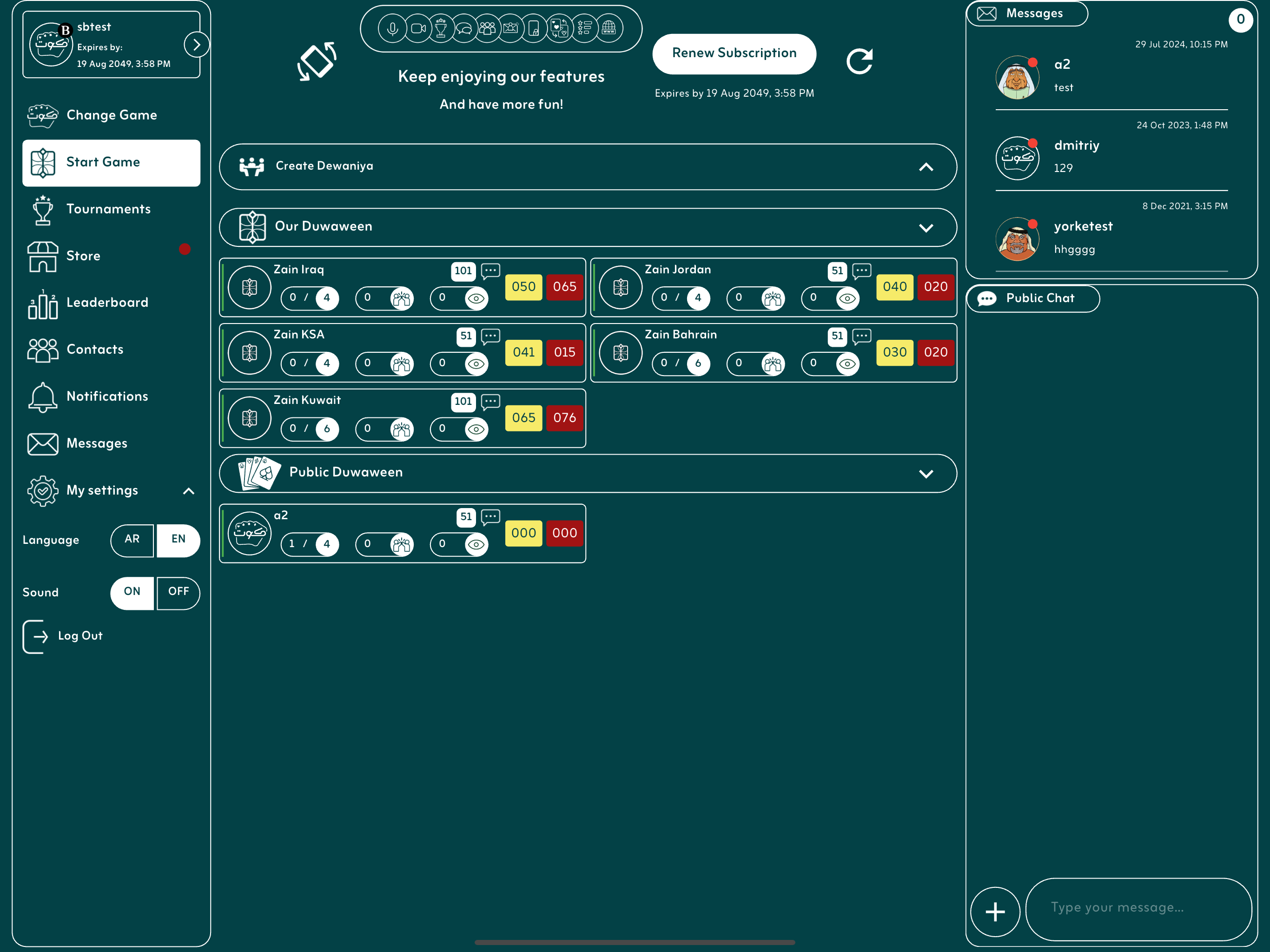Click the Renew Subscription button
The height and width of the screenshot is (952, 1270).
(734, 53)
